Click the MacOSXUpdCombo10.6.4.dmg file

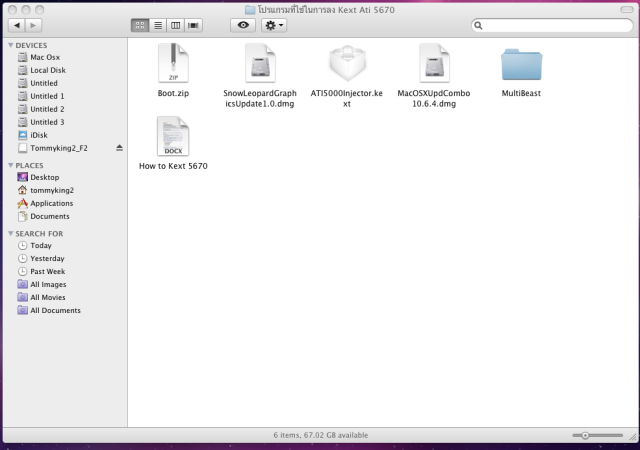pos(433,64)
